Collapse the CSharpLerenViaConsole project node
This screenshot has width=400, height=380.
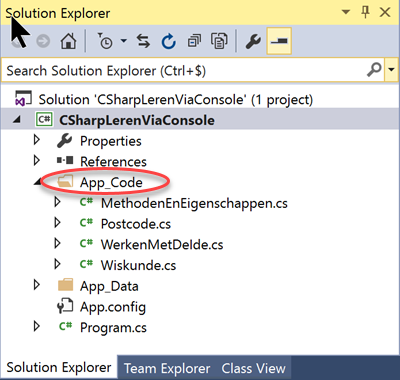click(17, 120)
